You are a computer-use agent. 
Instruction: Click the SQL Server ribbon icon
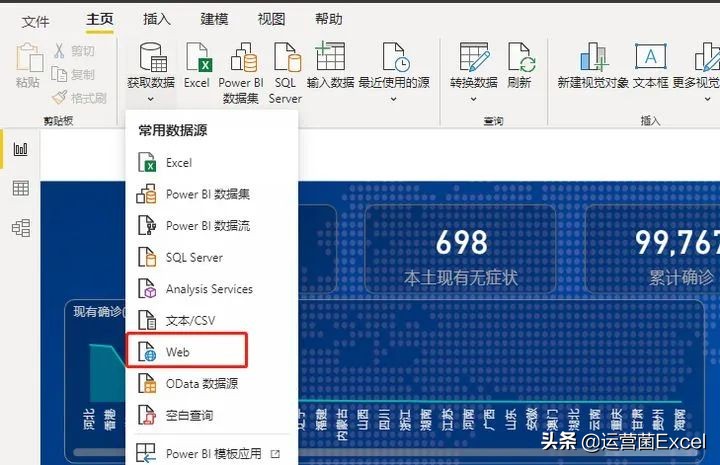click(287, 57)
